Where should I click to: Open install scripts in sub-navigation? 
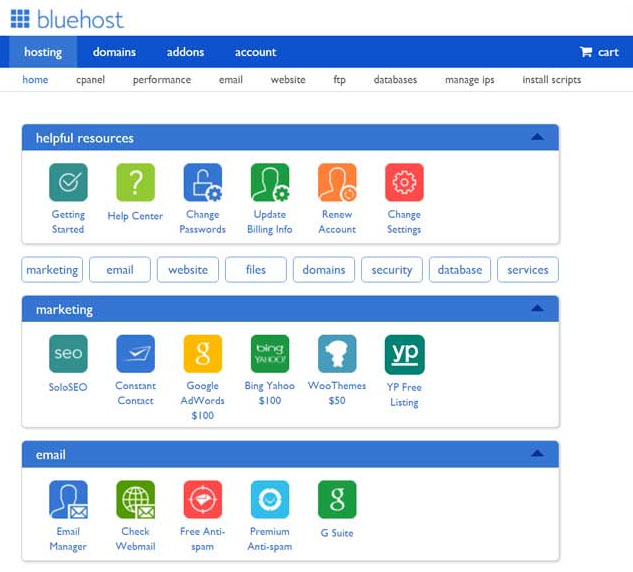pos(552,80)
